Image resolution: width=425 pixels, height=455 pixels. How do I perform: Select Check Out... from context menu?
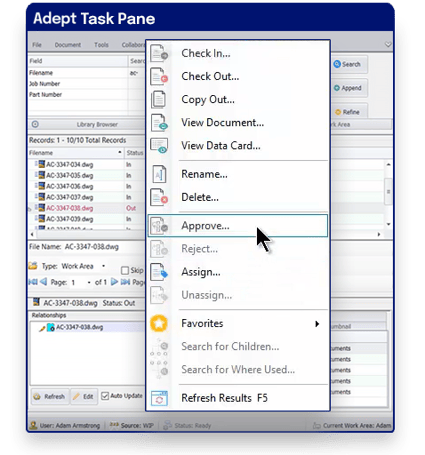point(238,76)
